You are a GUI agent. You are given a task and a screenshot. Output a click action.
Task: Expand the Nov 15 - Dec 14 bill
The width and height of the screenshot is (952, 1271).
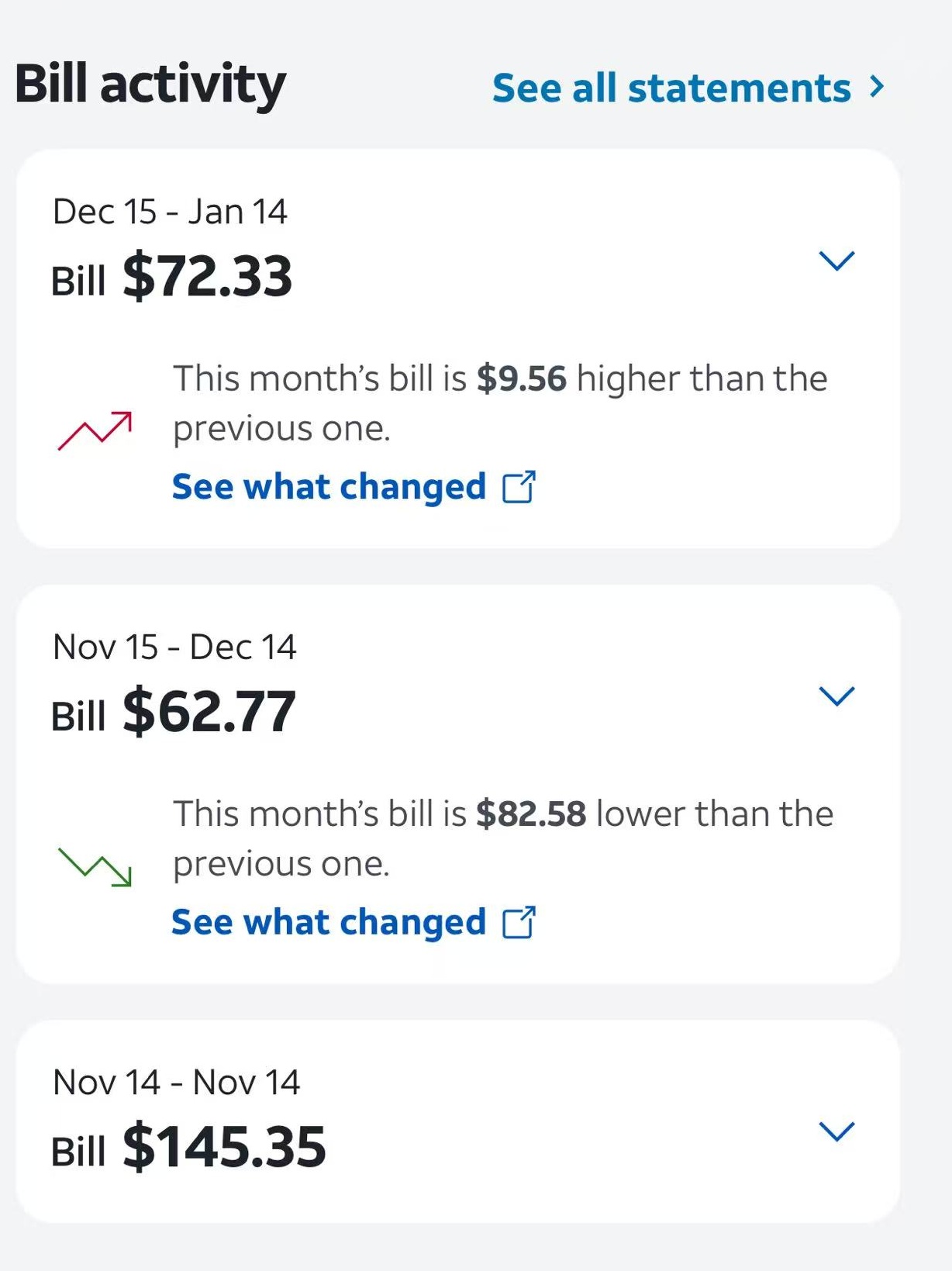[x=836, y=696]
